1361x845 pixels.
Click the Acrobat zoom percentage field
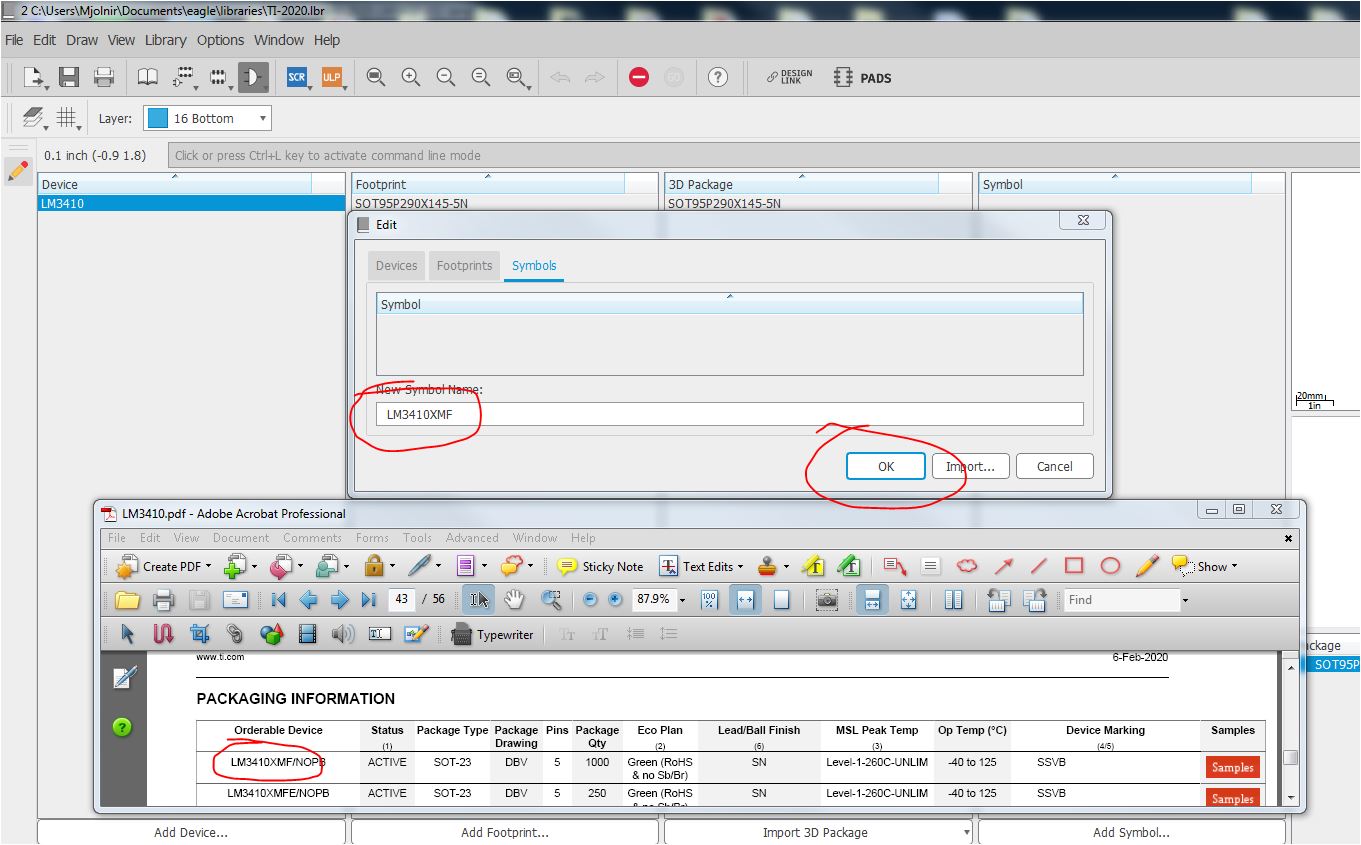tap(652, 600)
